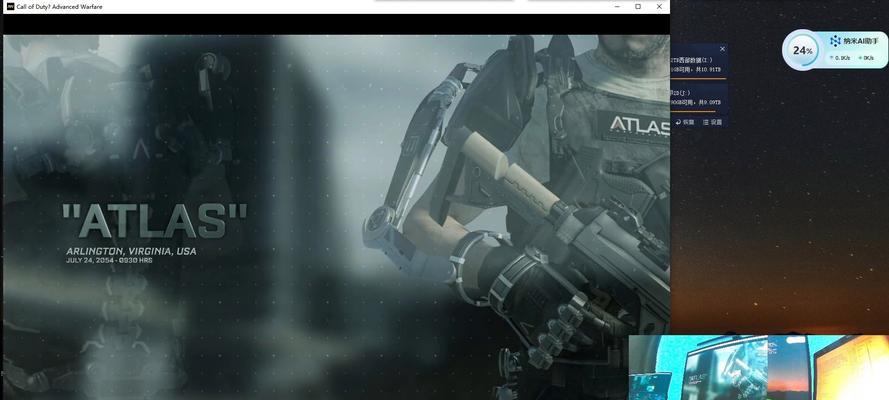The width and height of the screenshot is (889, 400).
Task: Click the Call of Duty? Advanced Warfare title text
Action: [x=60, y=7]
